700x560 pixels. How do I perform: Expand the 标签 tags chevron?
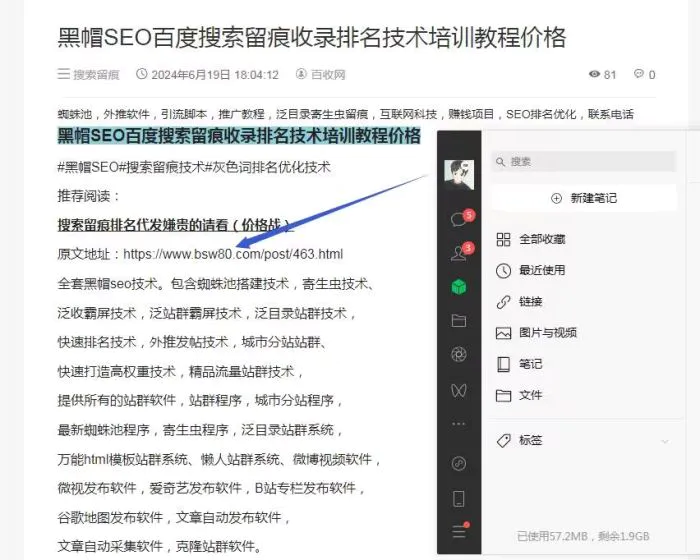point(665,442)
